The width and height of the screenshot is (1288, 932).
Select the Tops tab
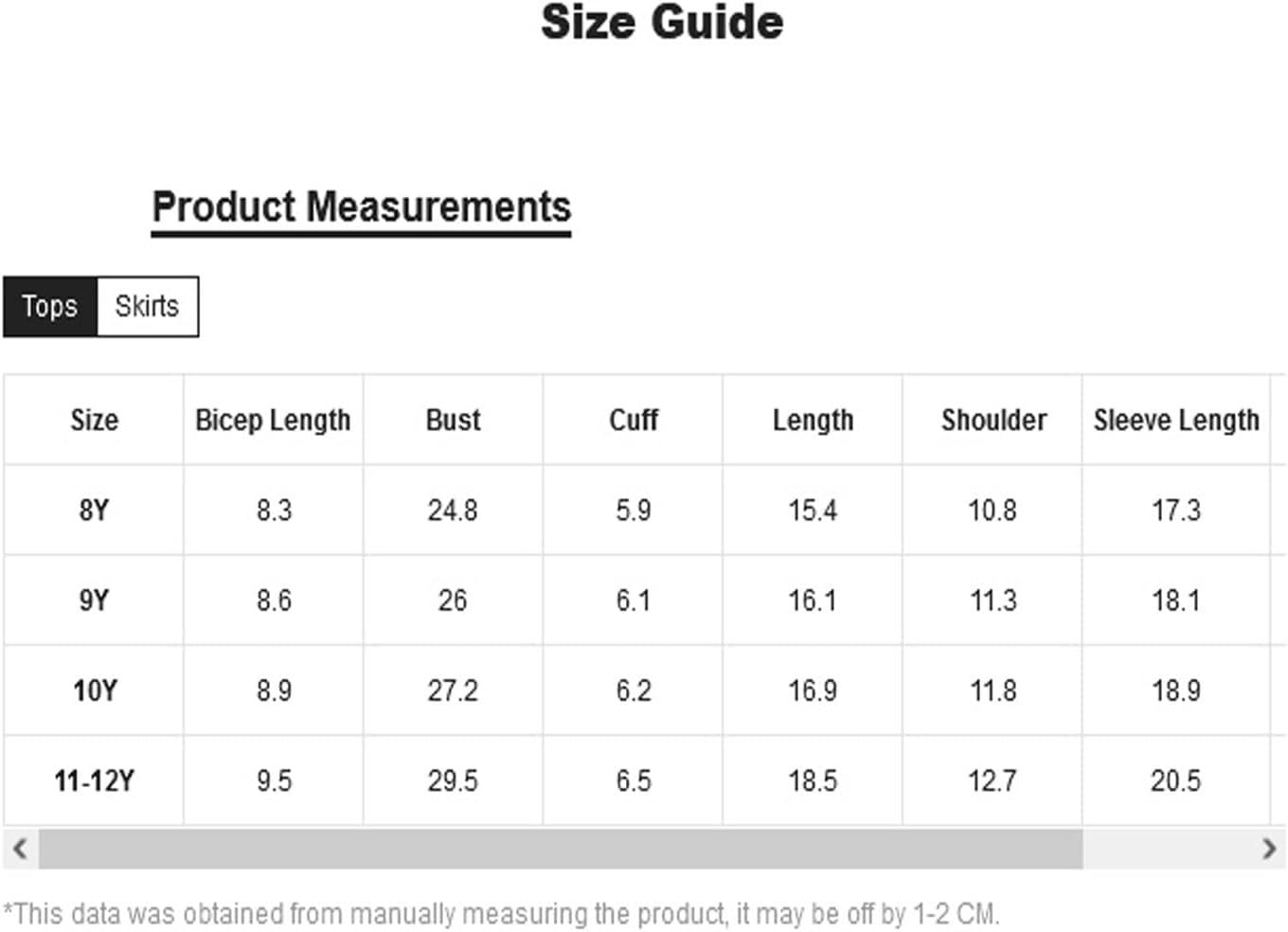(50, 307)
